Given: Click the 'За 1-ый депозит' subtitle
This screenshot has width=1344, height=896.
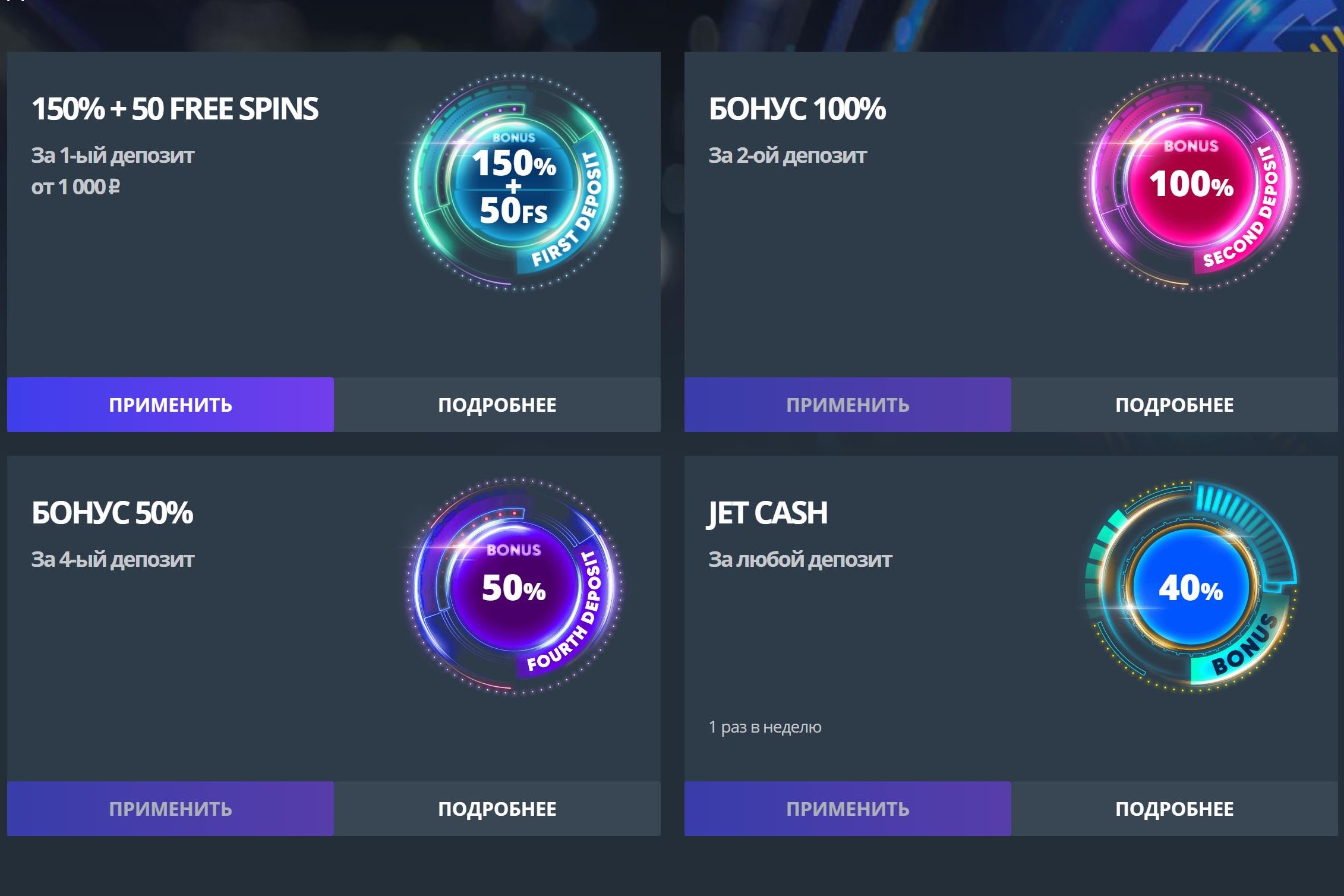Looking at the screenshot, I should (112, 156).
